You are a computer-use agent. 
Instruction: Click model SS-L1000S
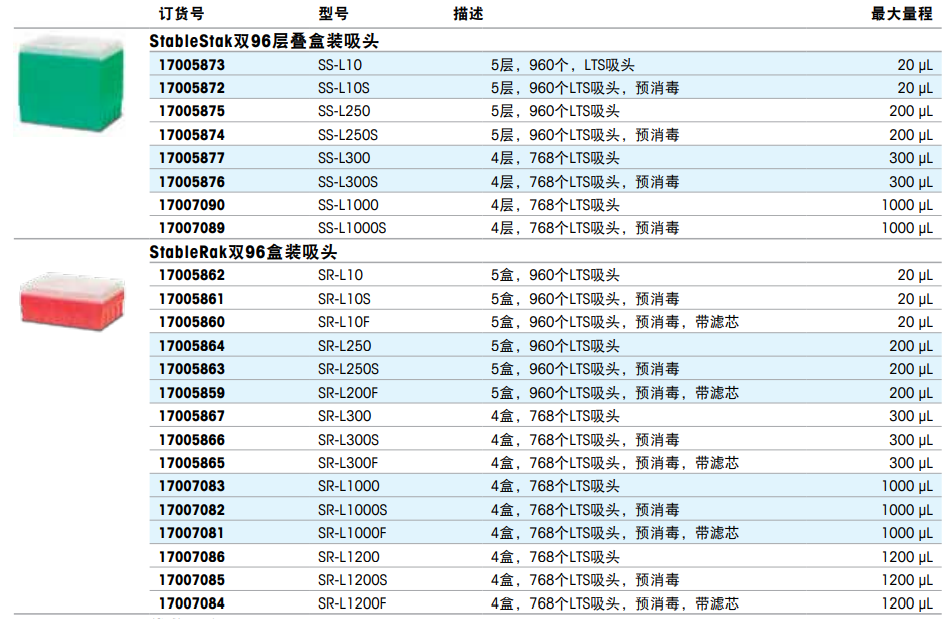click(352, 228)
